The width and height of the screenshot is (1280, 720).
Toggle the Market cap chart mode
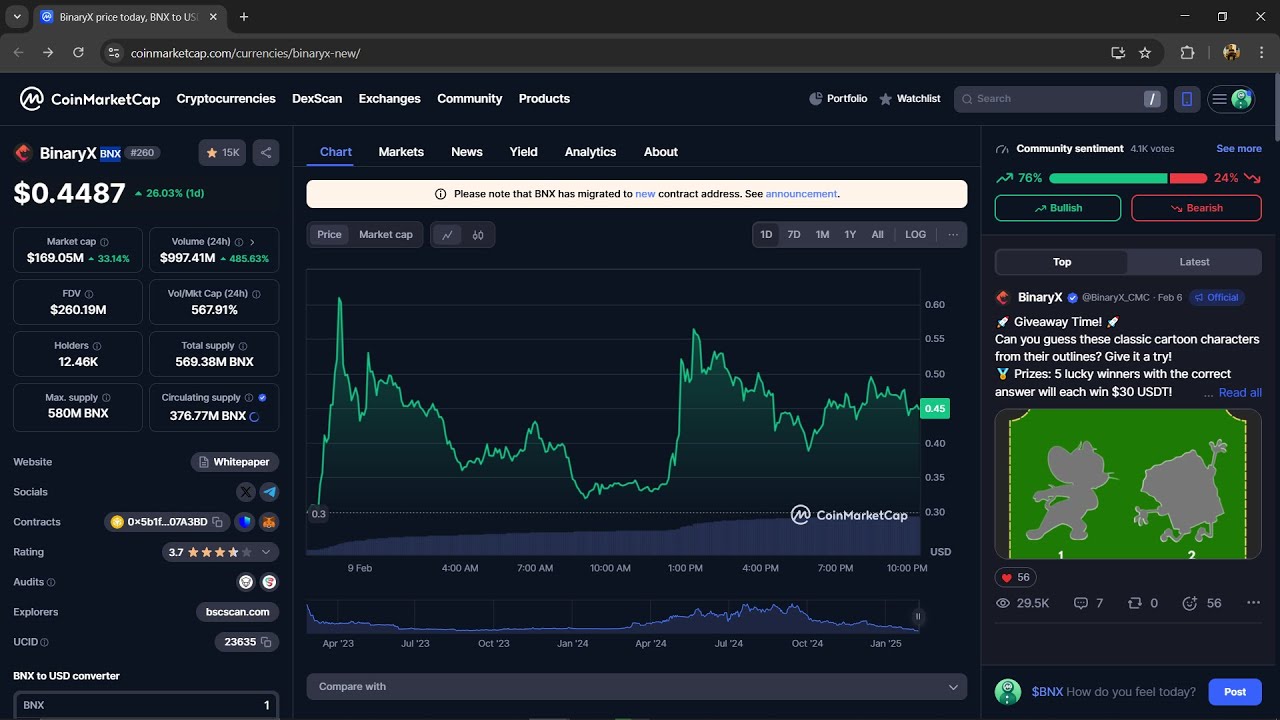tap(386, 235)
